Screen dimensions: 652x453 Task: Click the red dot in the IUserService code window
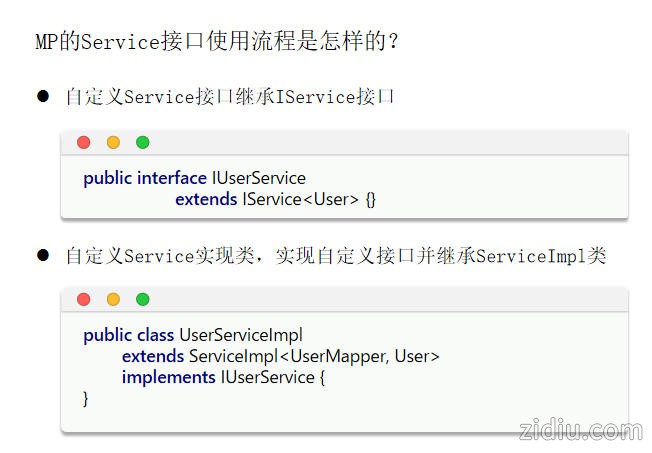pyautogui.click(x=83, y=143)
